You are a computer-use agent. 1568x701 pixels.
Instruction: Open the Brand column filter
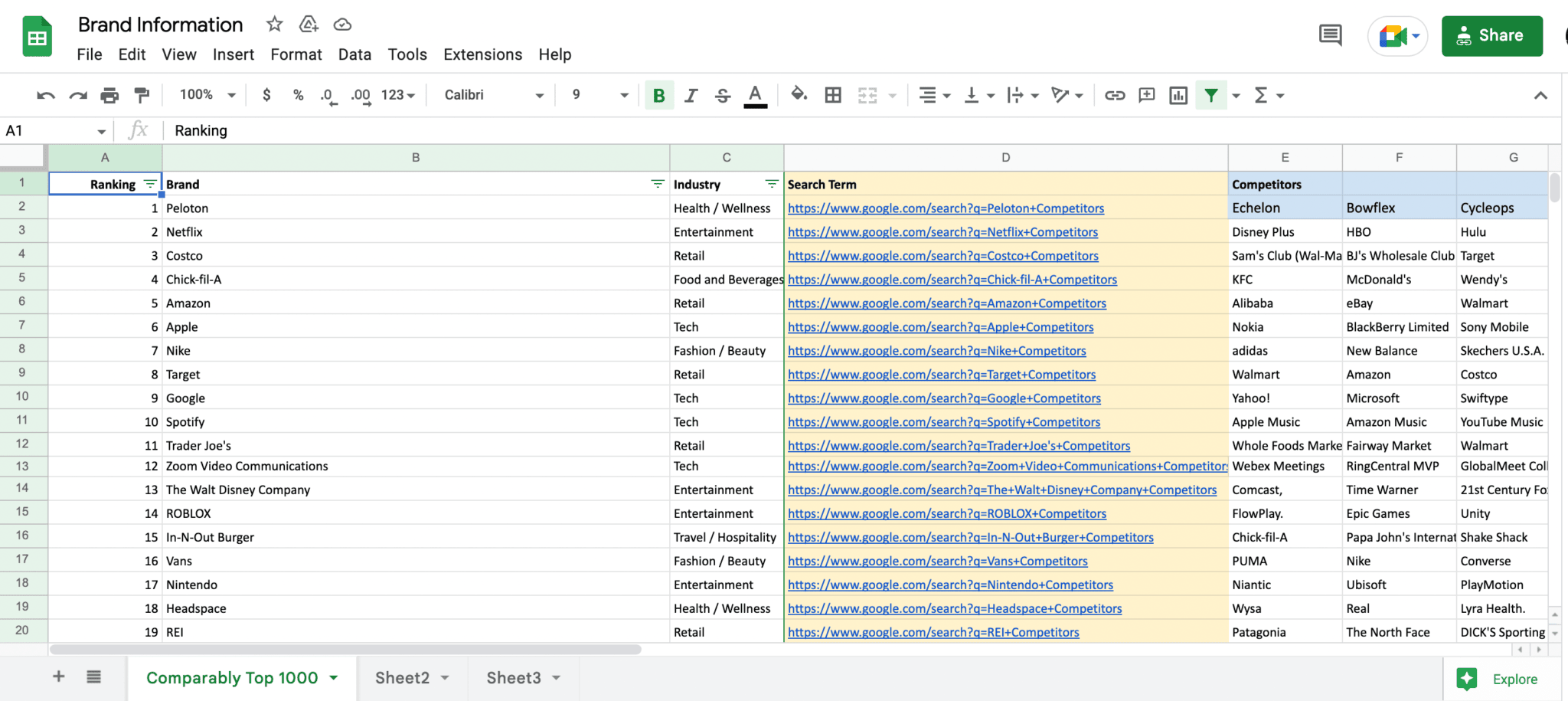point(658,184)
